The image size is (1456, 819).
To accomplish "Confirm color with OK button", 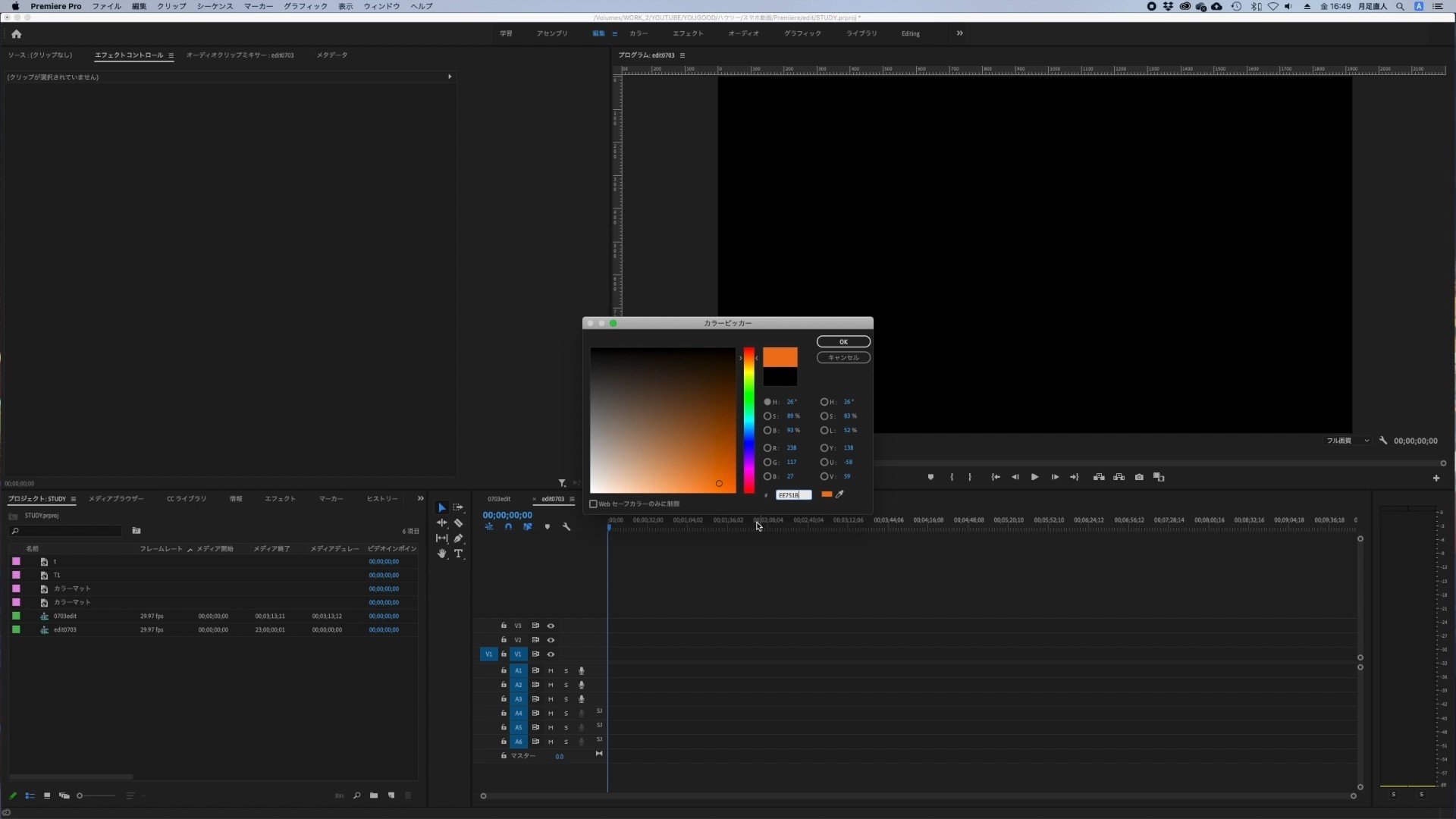I will coord(843,342).
